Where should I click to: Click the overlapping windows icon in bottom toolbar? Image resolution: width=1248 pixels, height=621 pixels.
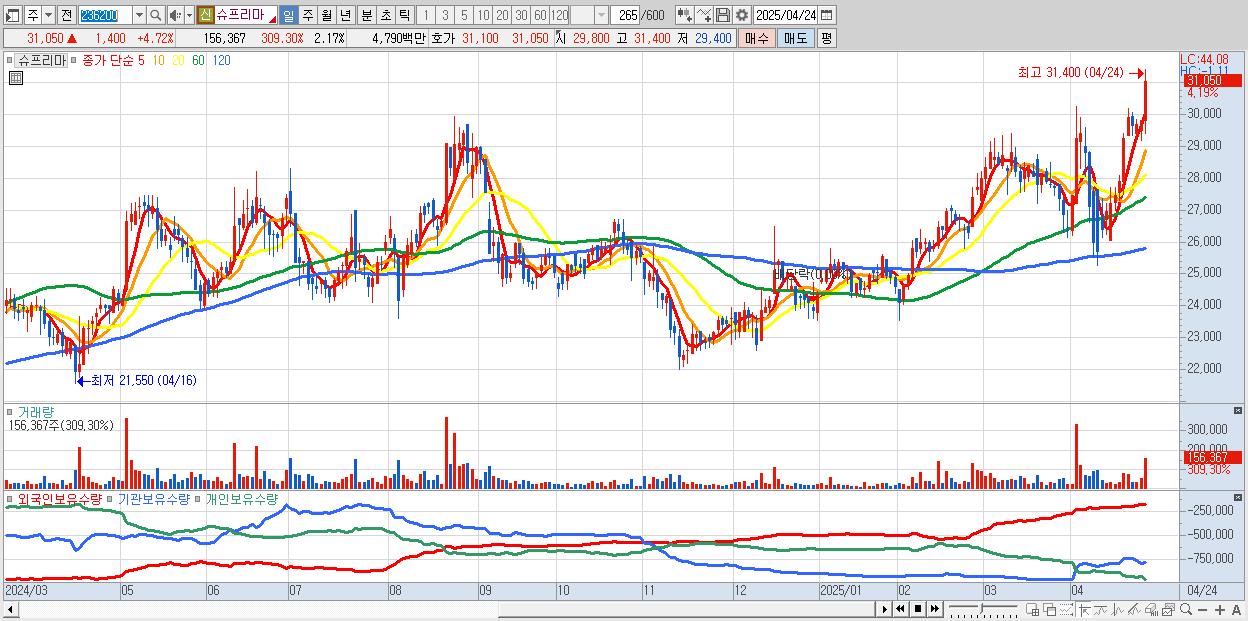[x=1050, y=608]
